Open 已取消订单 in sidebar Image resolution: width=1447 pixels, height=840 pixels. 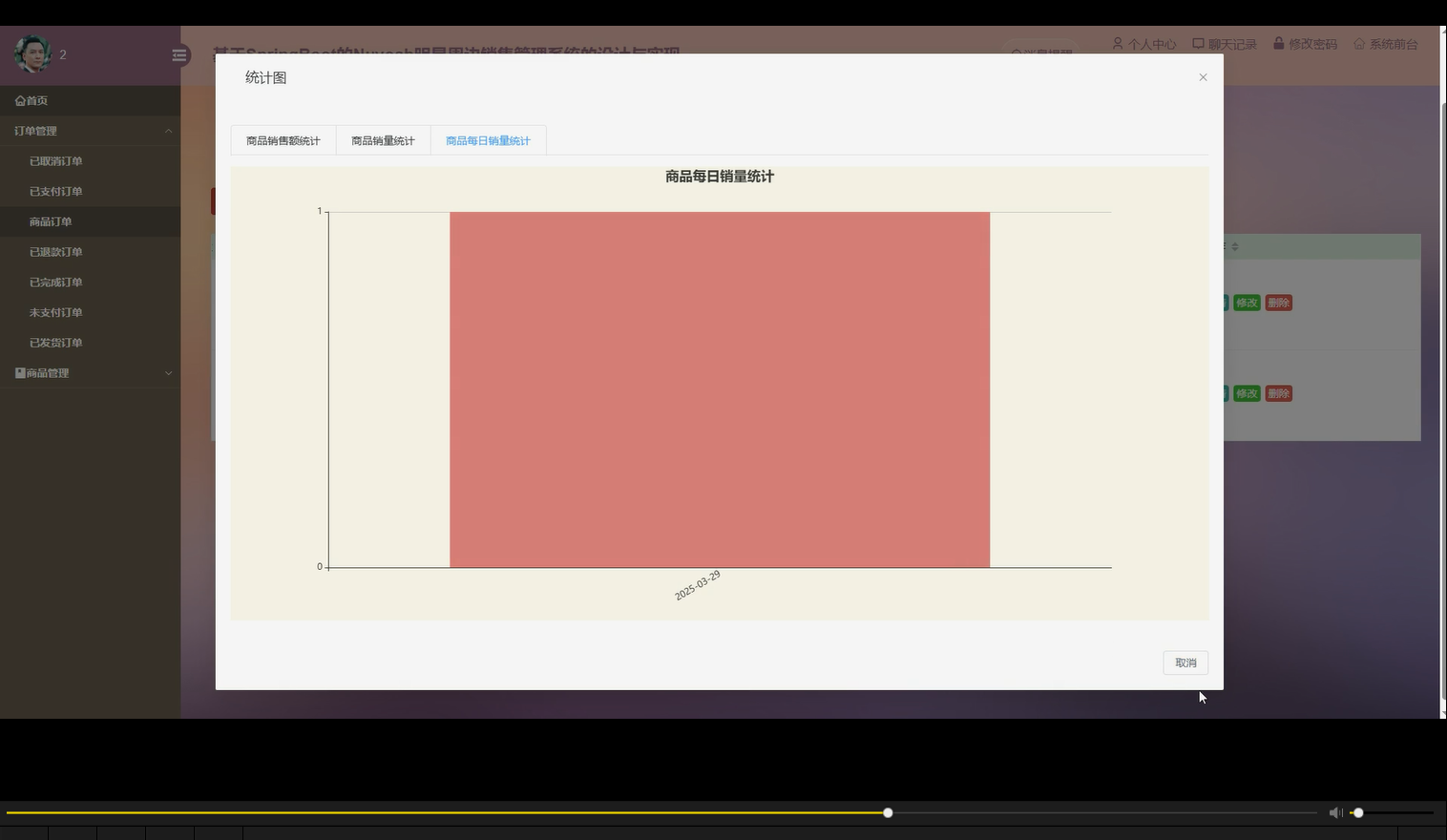(x=55, y=161)
